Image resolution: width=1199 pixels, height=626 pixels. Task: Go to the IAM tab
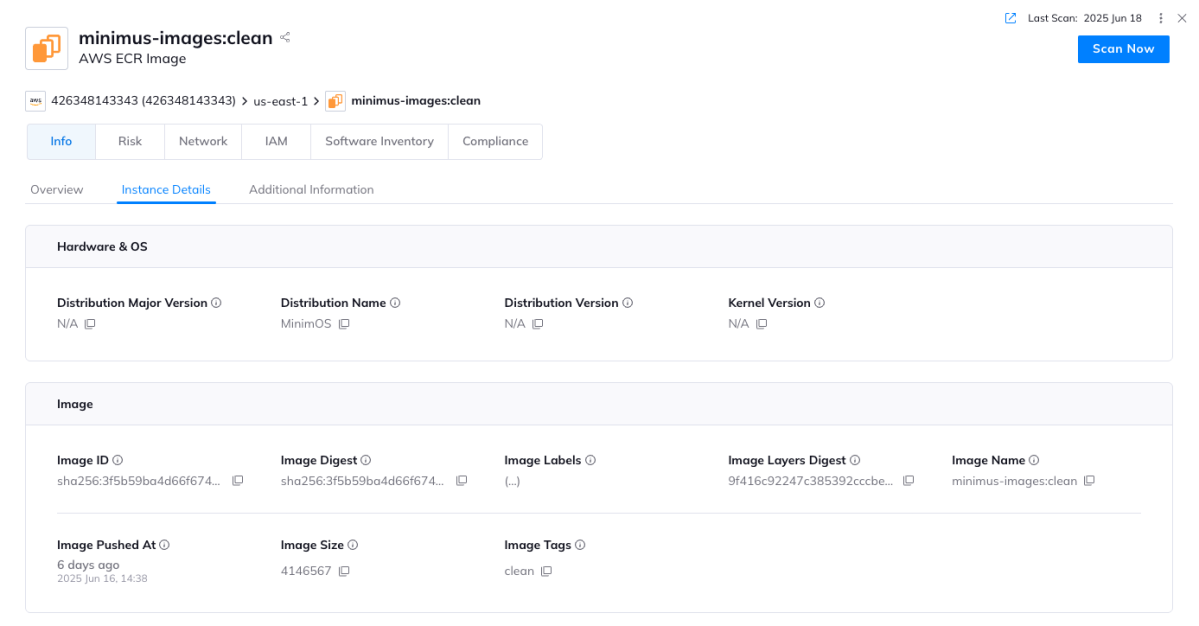tap(276, 141)
